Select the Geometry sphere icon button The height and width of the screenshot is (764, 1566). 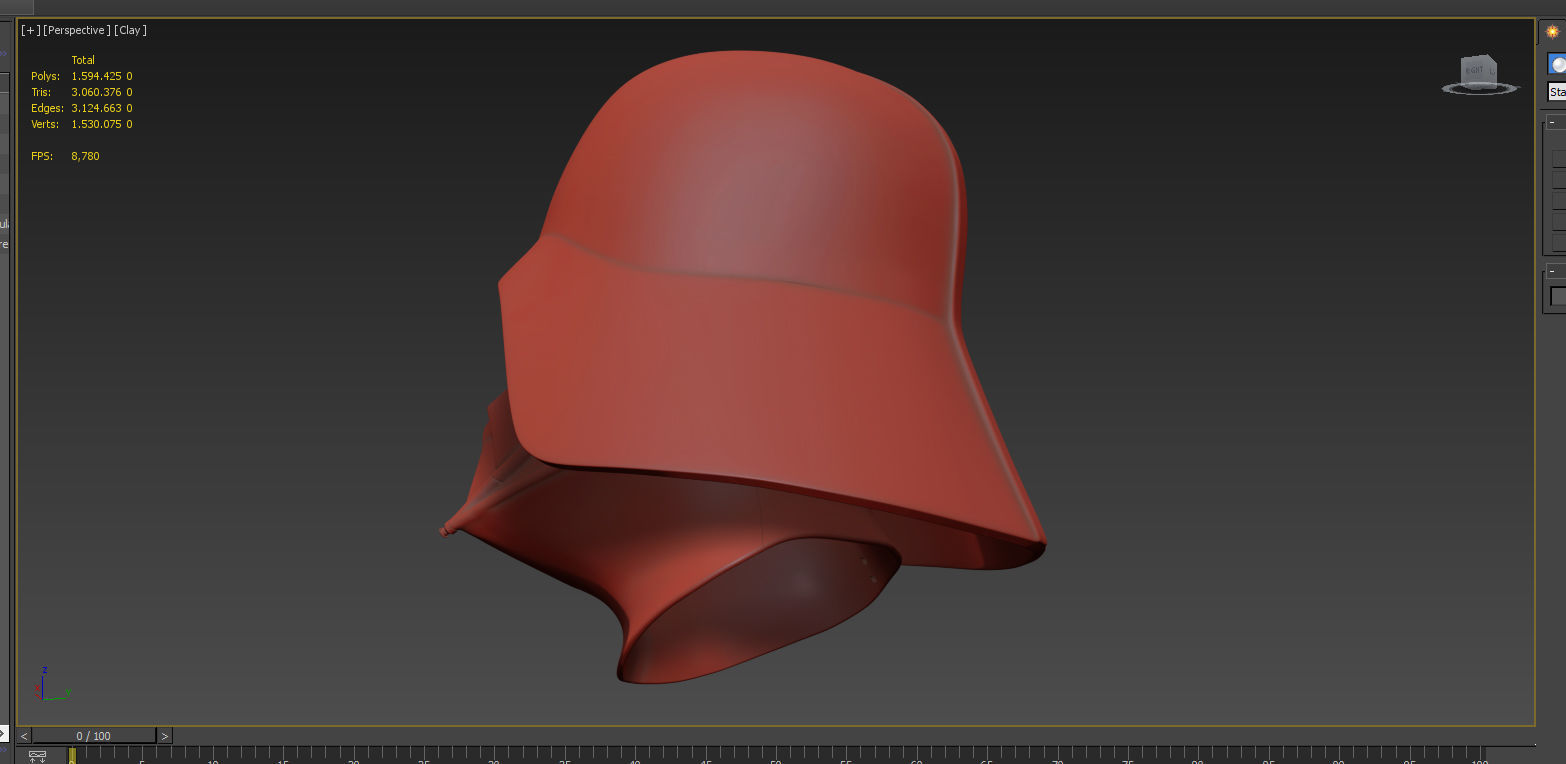1557,65
